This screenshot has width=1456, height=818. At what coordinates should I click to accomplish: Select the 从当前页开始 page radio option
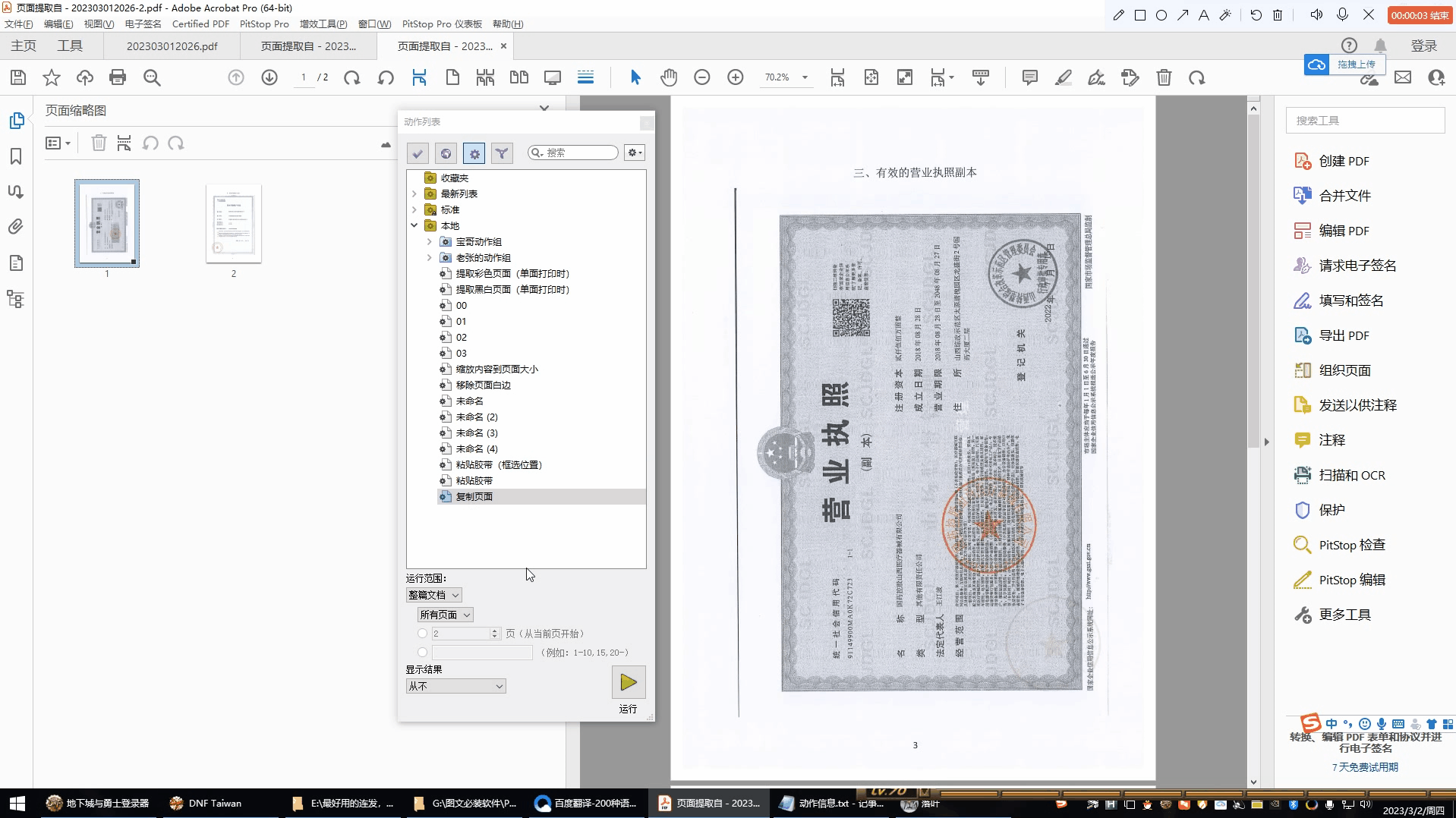tap(422, 633)
